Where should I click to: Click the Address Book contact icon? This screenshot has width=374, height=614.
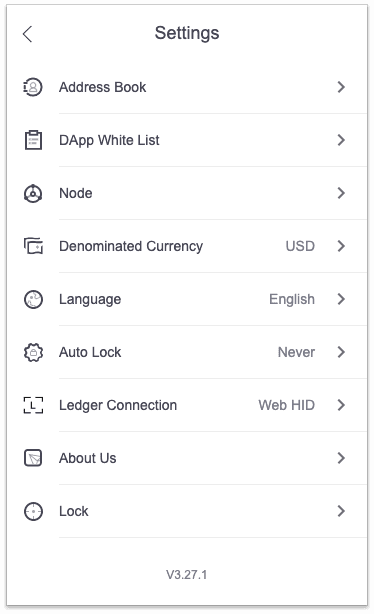[x=33, y=87]
